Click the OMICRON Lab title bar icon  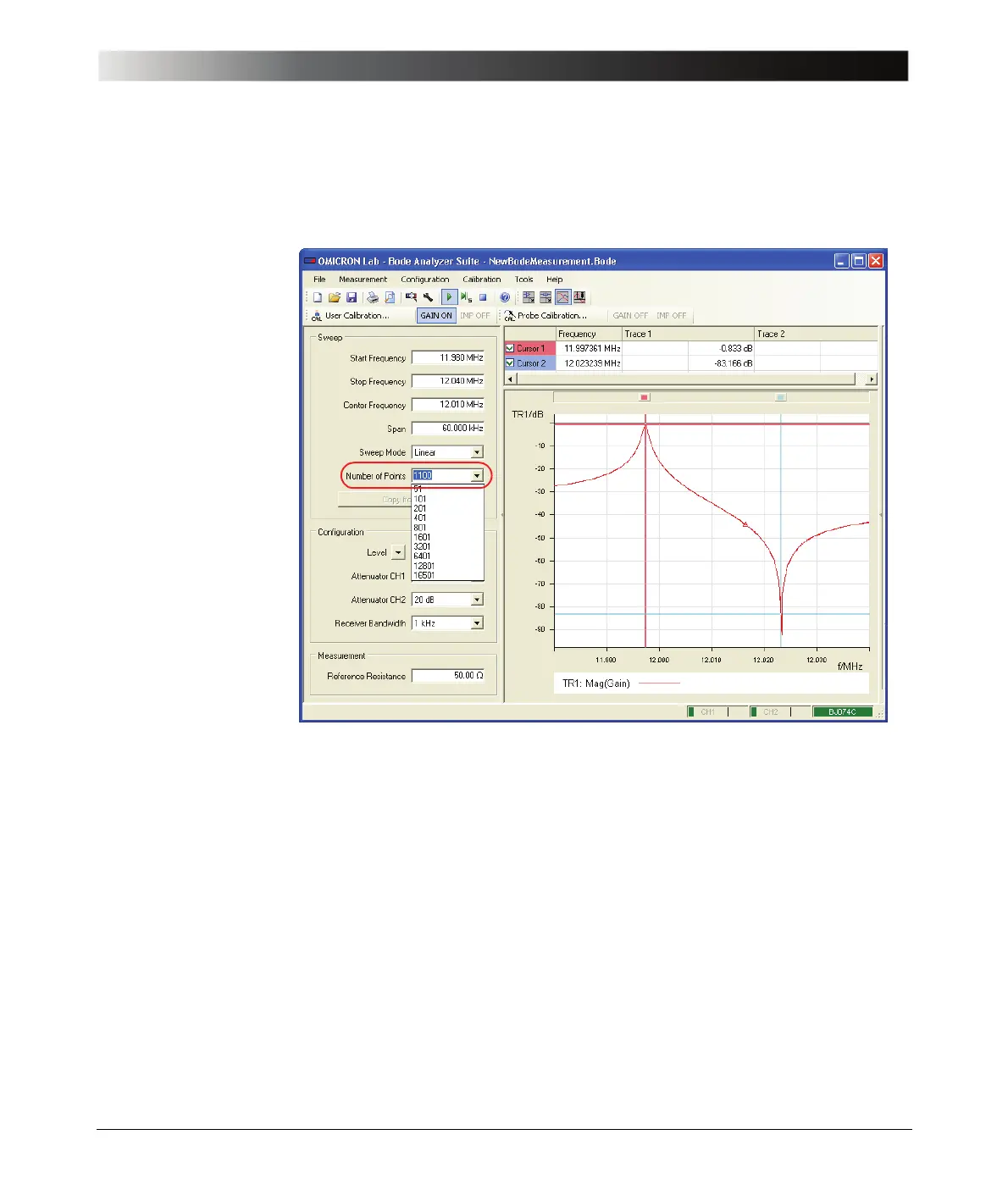[x=310, y=261]
